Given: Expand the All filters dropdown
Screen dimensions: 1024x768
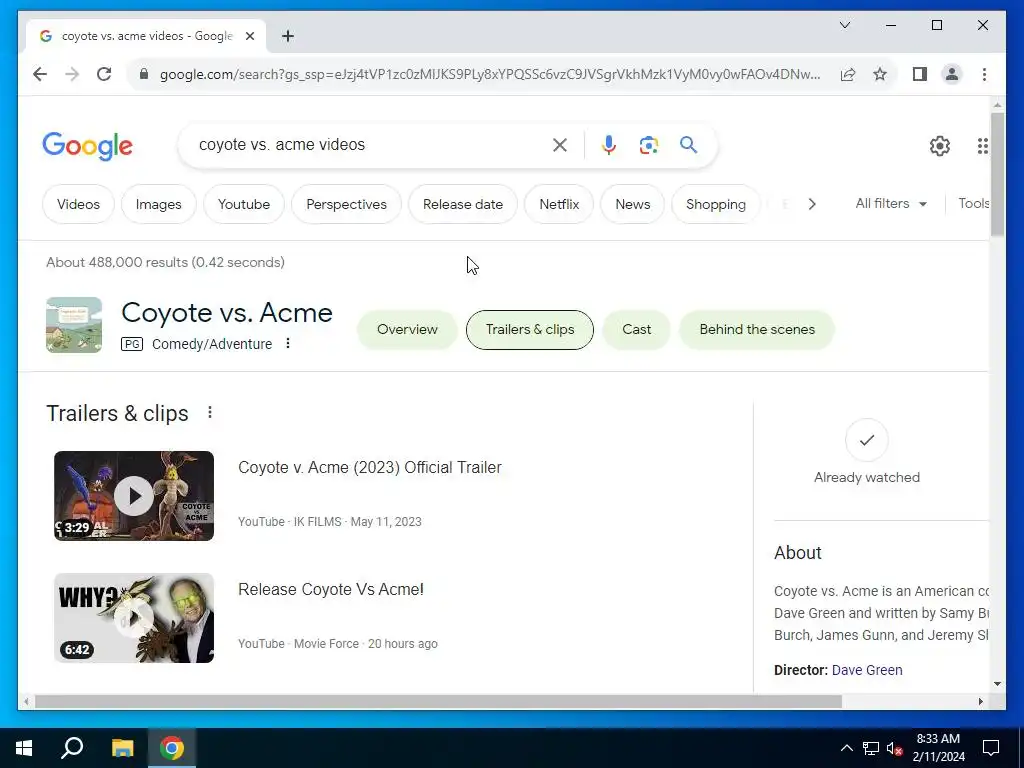Looking at the screenshot, I should [x=891, y=204].
